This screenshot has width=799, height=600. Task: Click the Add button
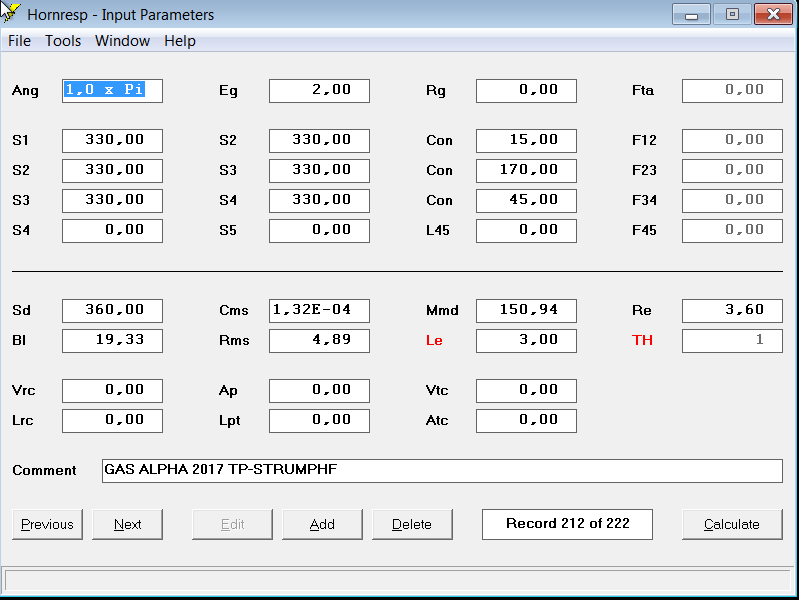pos(322,524)
